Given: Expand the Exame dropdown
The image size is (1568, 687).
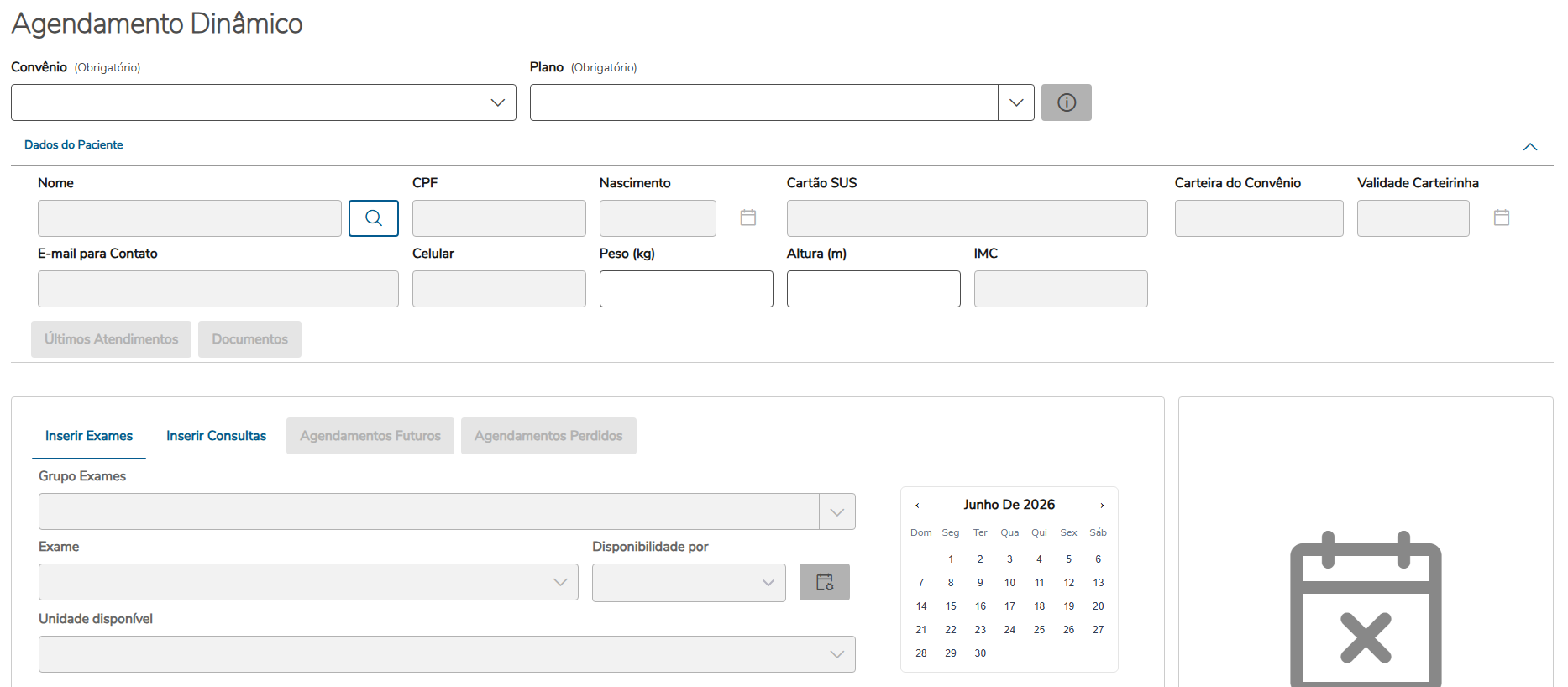Looking at the screenshot, I should tap(560, 582).
